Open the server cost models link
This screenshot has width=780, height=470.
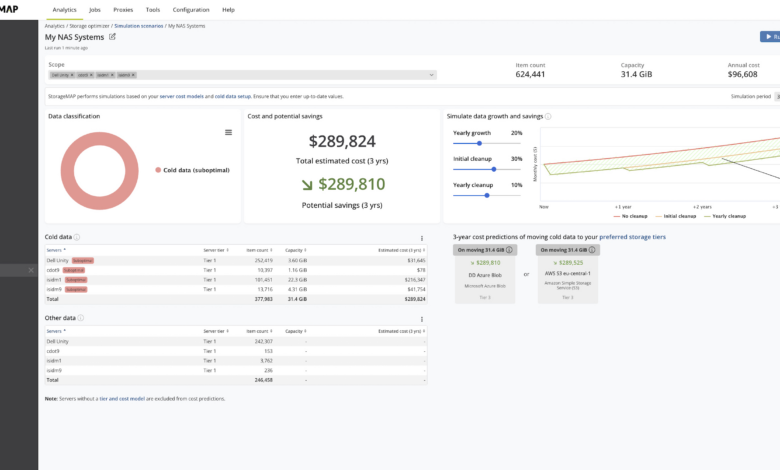tap(183, 97)
